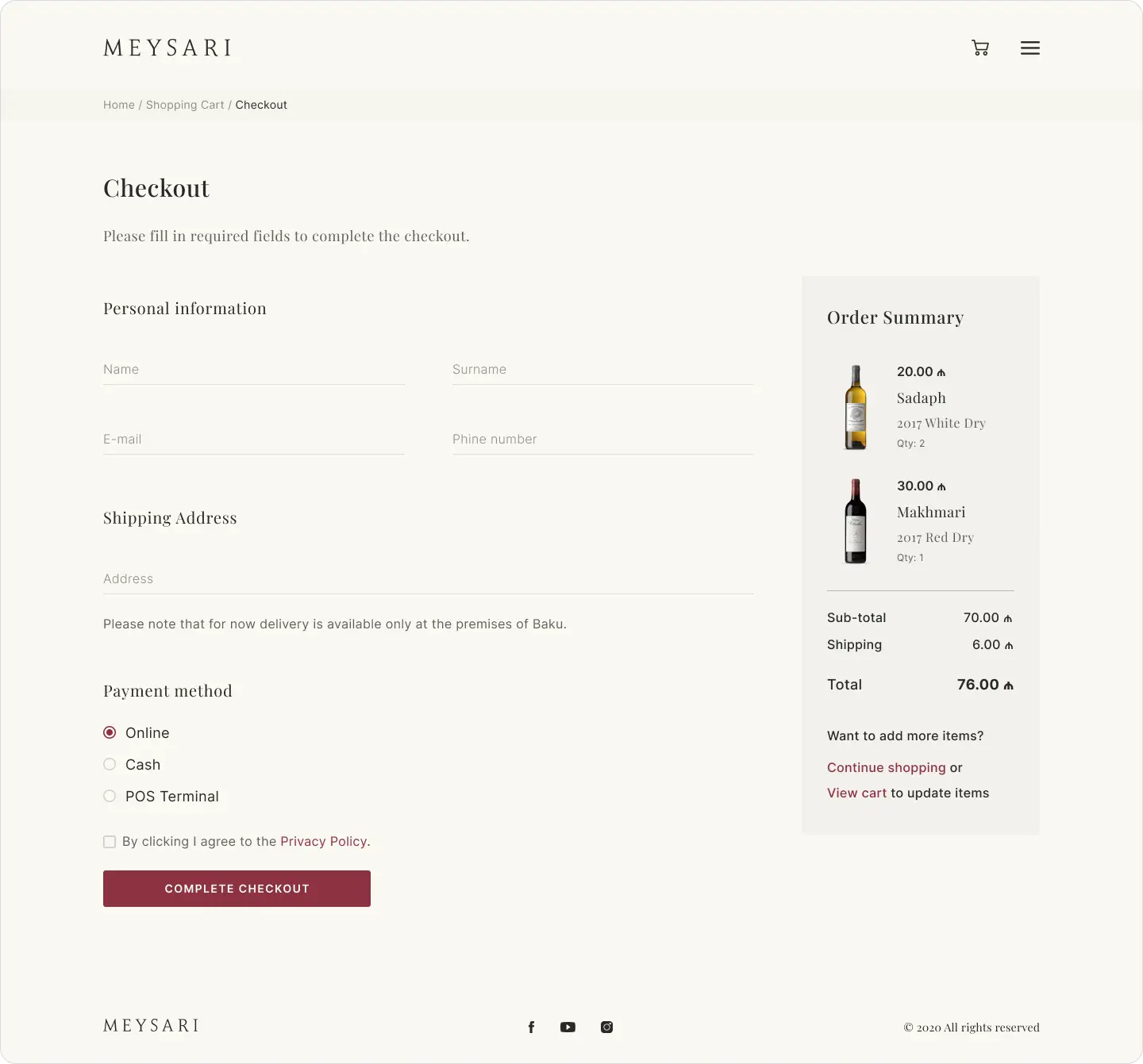Focus the Address input field
This screenshot has height=1064, width=1143.
(x=428, y=579)
